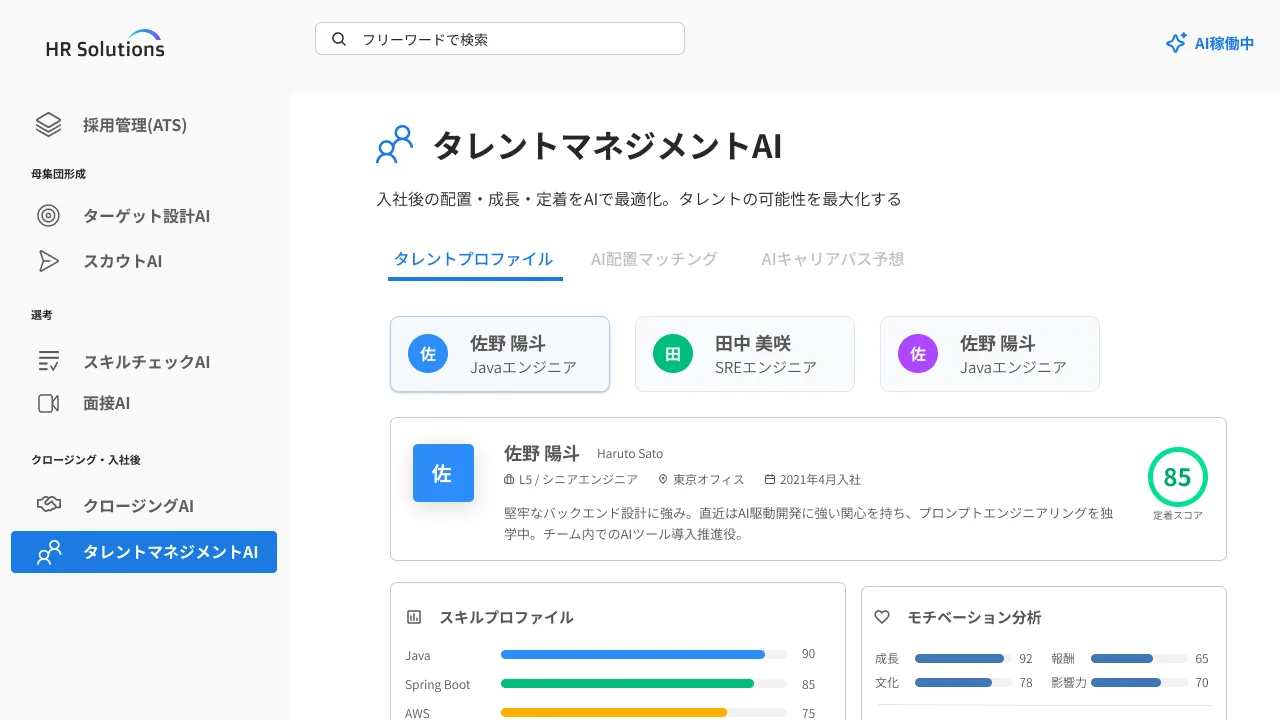Click the "母集団形成" section header in sidebar
Viewport: 1280px width, 720px height.
pyautogui.click(x=58, y=174)
